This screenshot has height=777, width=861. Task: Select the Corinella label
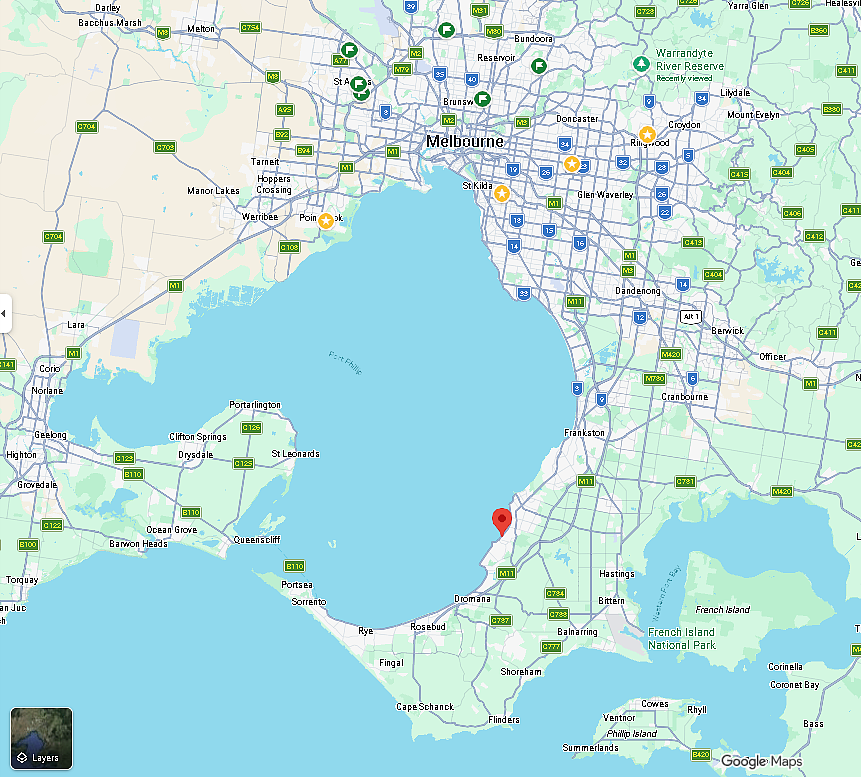pos(785,667)
